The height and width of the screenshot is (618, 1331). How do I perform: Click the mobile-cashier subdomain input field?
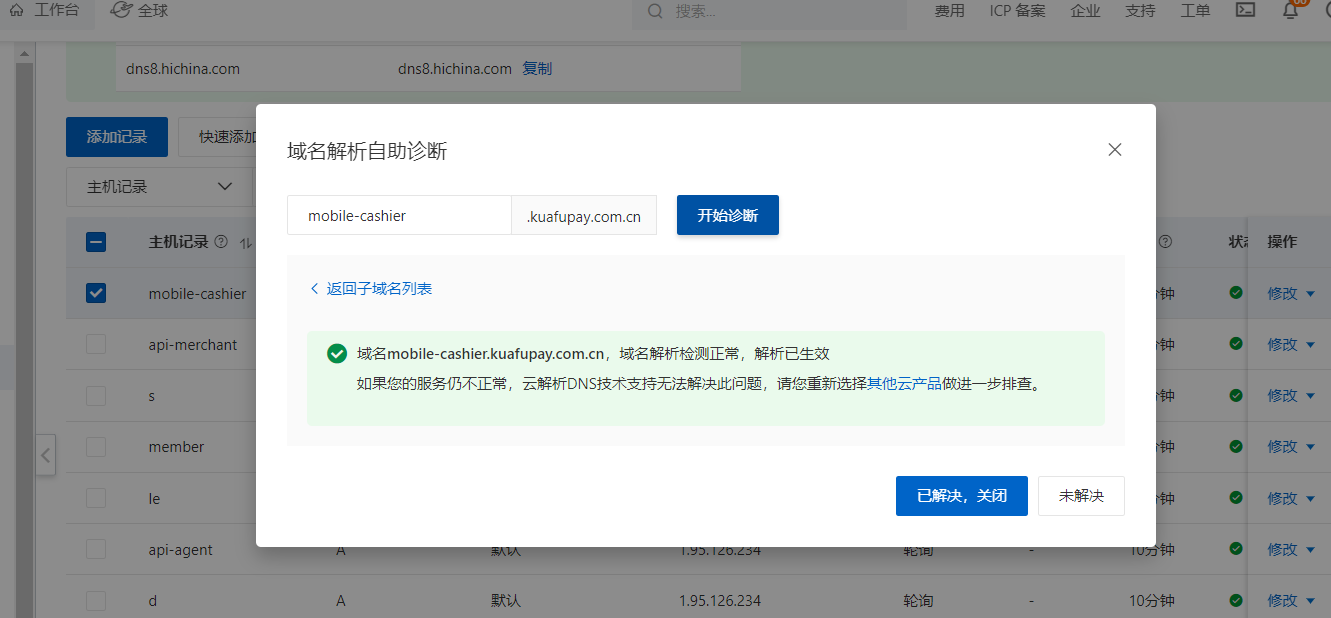[399, 215]
